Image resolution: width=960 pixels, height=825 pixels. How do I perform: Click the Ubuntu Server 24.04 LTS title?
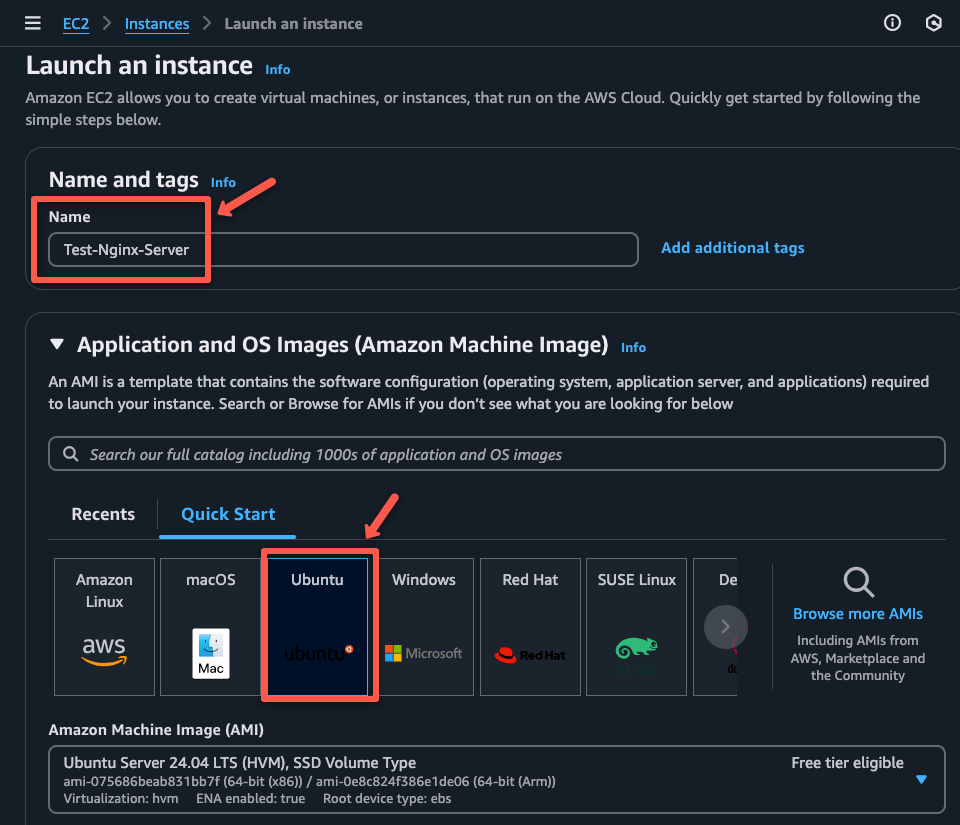point(239,763)
